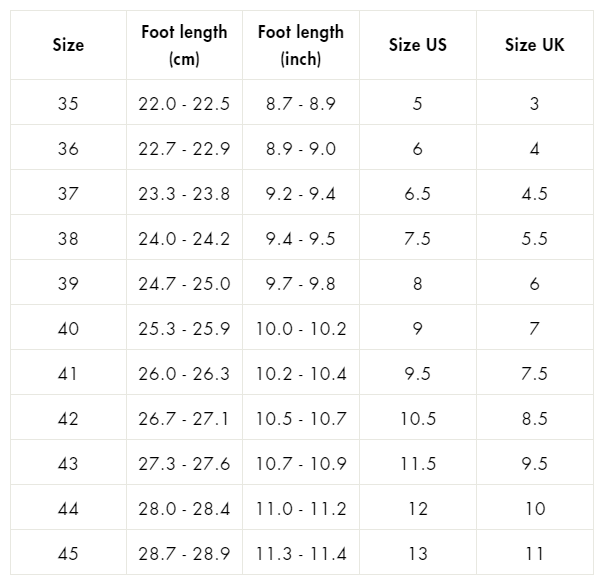Click the 28.0 - 28.4 cm cell

184,509
